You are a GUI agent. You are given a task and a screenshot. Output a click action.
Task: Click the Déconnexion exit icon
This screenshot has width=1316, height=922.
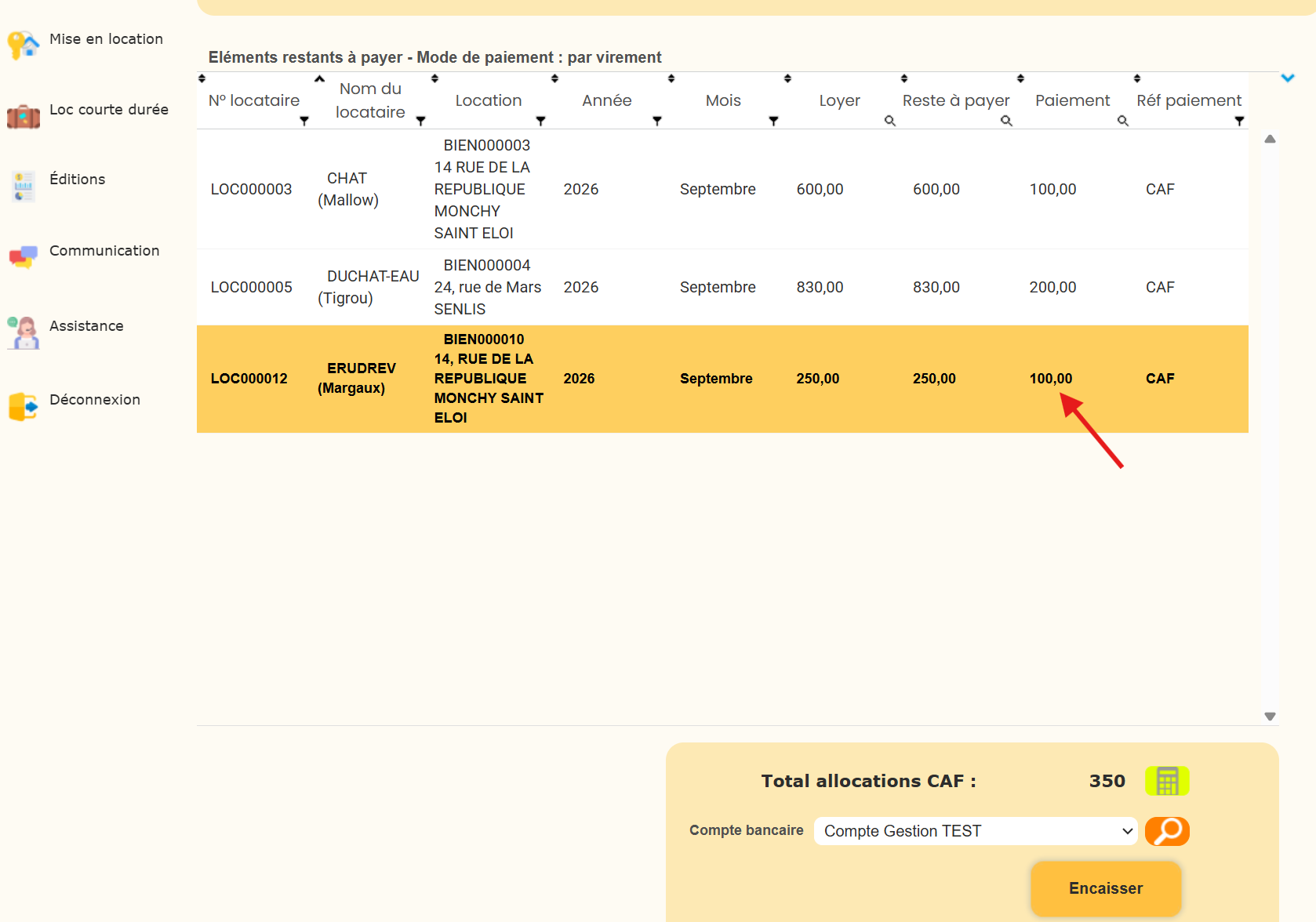23,406
